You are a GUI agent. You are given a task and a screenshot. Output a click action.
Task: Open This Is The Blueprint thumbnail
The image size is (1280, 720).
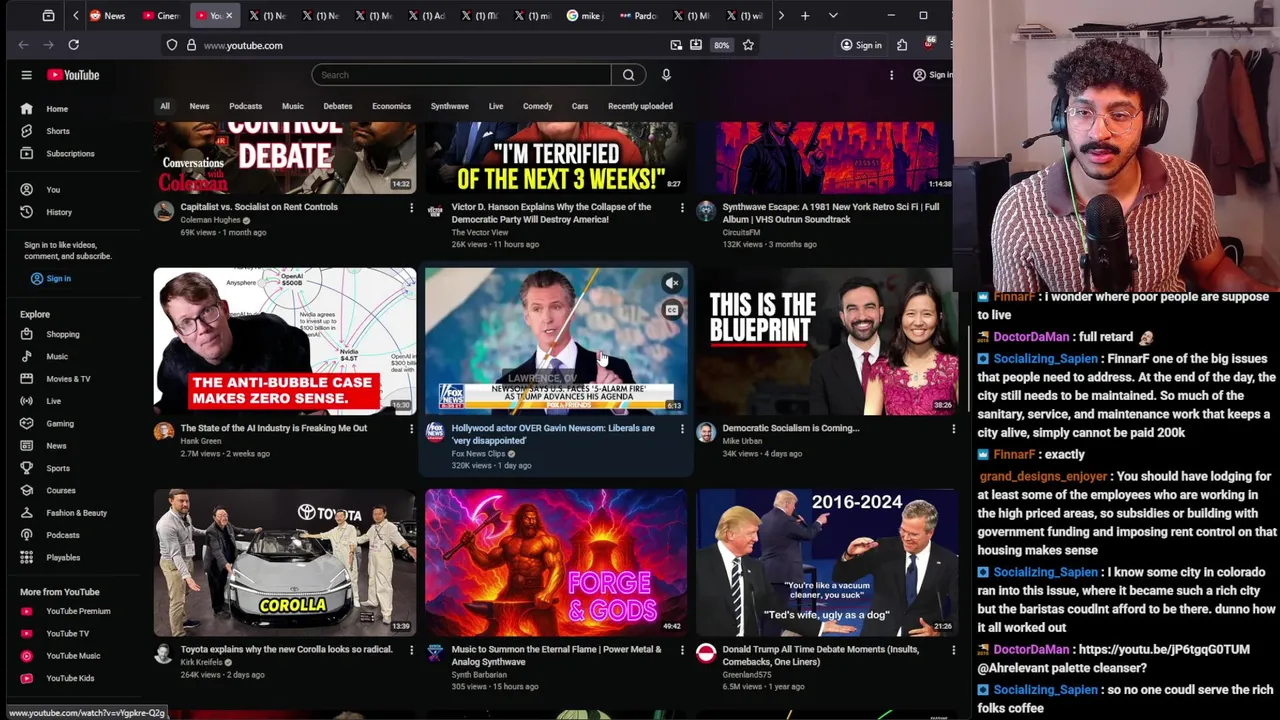(x=827, y=341)
